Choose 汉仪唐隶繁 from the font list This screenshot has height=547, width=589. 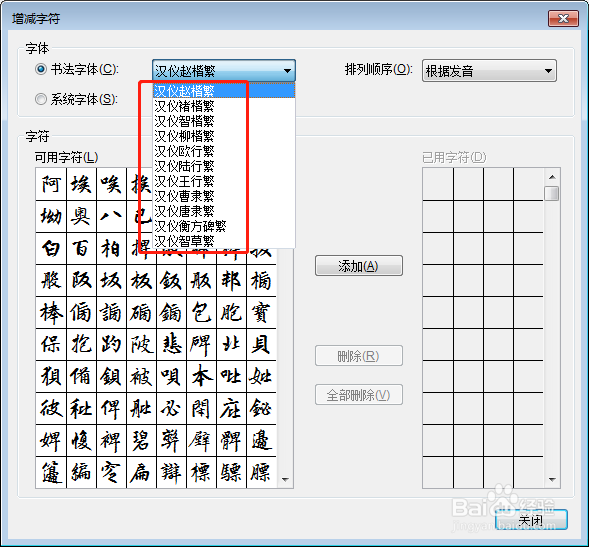[x=224, y=211]
